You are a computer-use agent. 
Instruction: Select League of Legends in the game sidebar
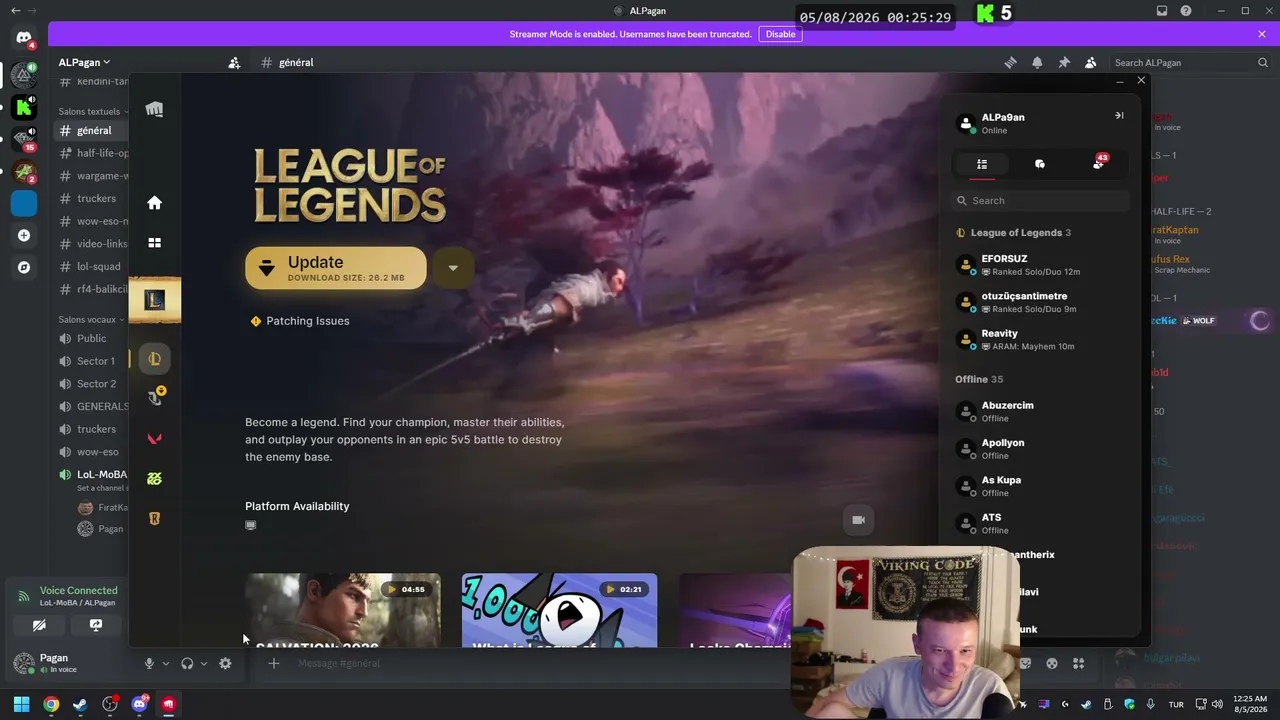154,359
